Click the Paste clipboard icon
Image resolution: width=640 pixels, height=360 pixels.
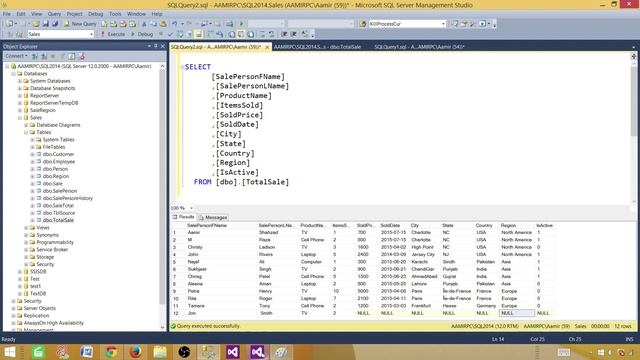pyautogui.click(x=163, y=24)
